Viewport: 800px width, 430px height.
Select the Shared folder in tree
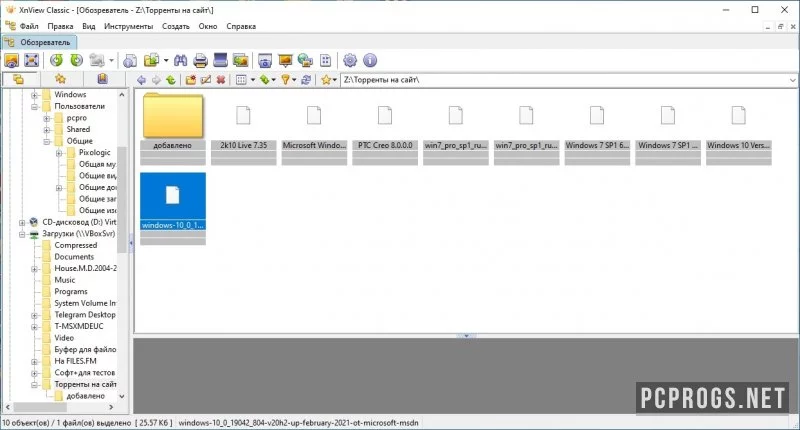(x=78, y=130)
